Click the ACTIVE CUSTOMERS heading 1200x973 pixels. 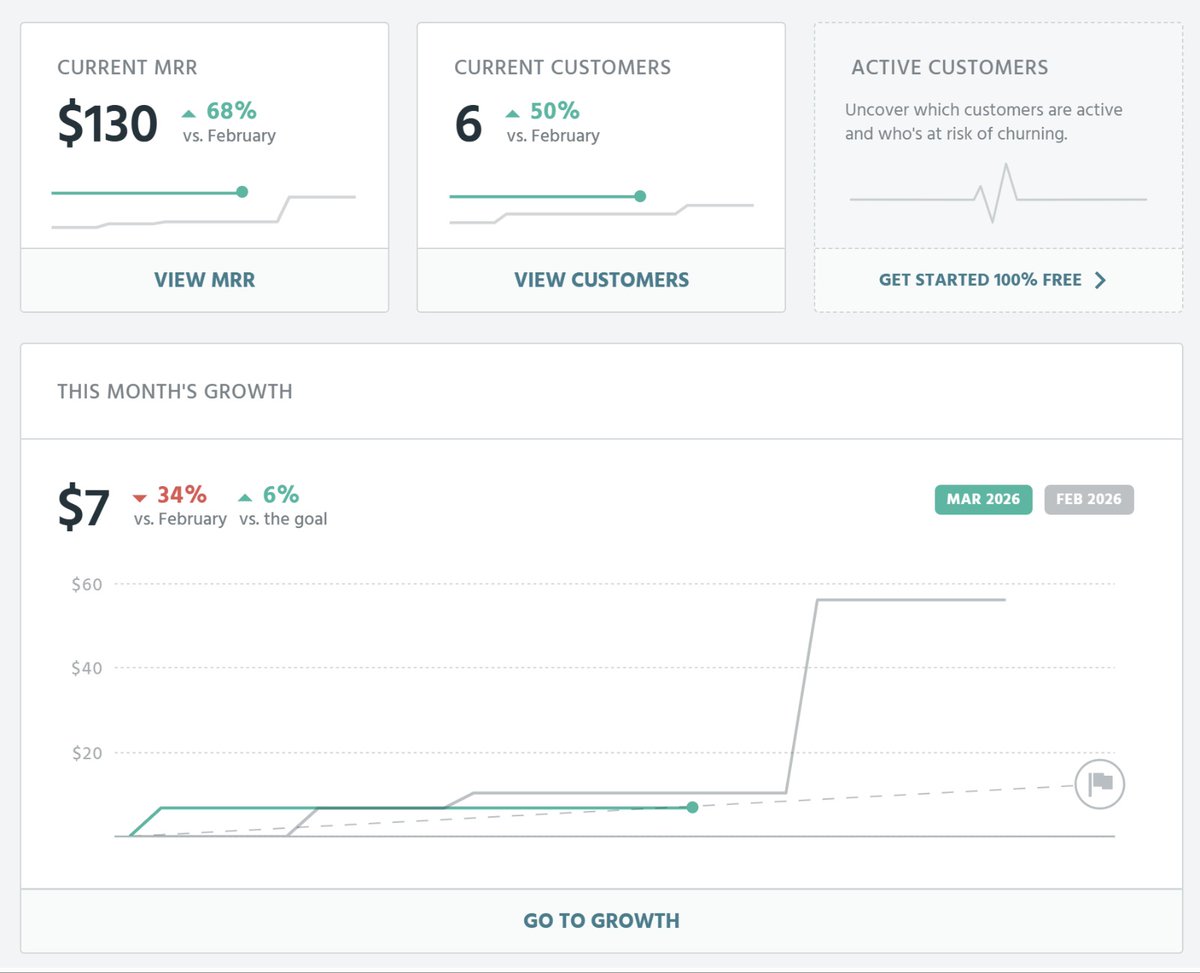pyautogui.click(x=950, y=68)
